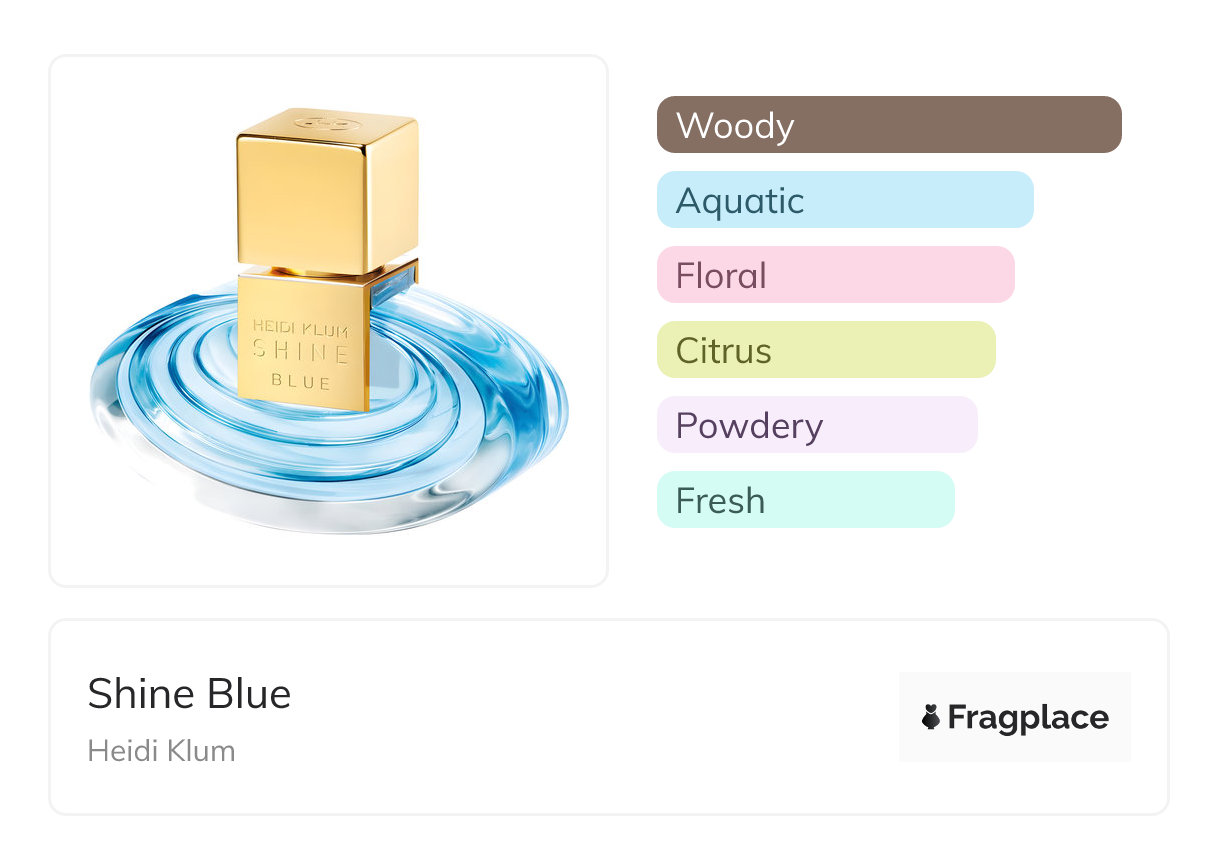Select the lavender Powdery accord bar
Image resolution: width=1218 pixels, height=864 pixels.
[816, 425]
